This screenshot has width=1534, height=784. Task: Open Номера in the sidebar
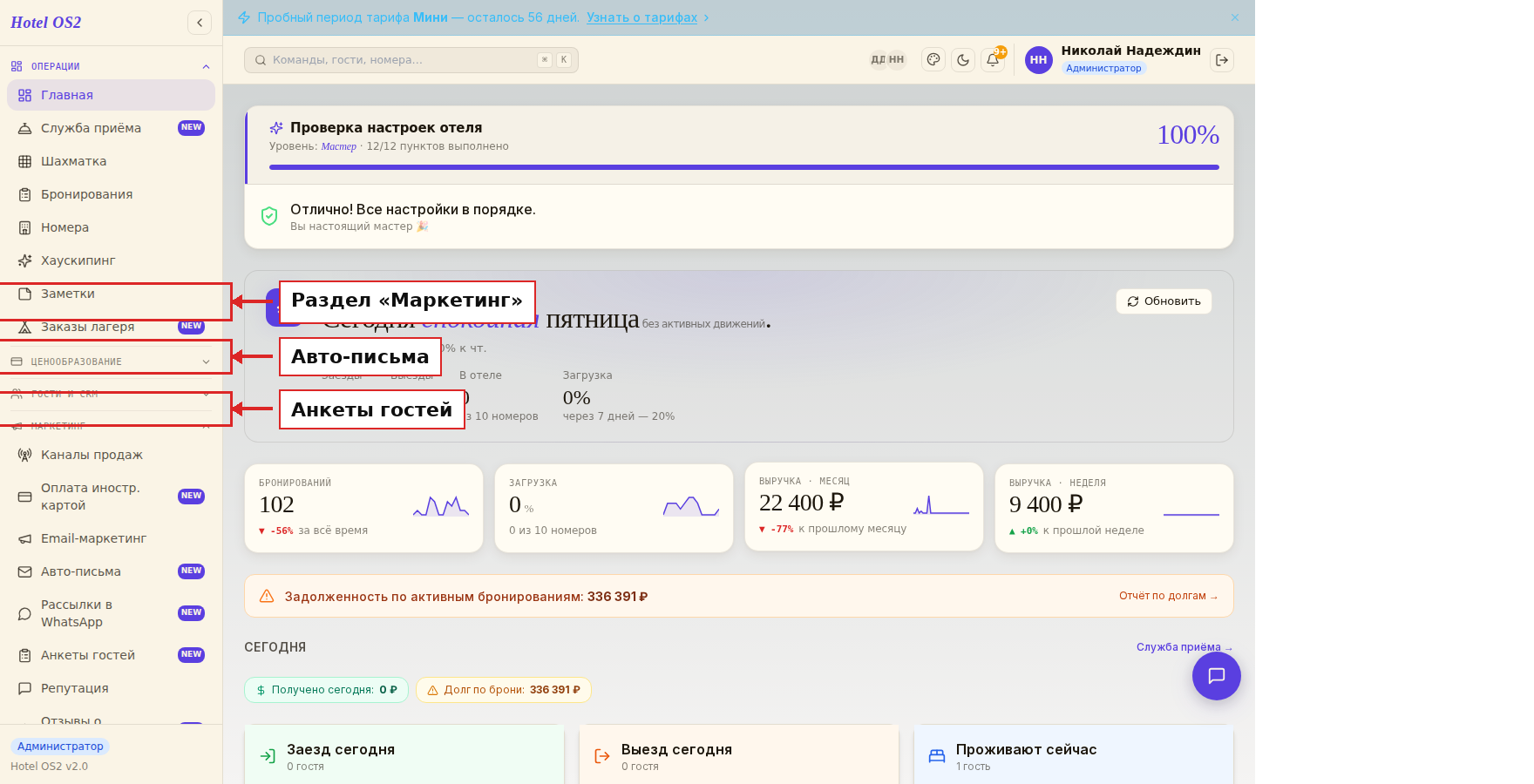pyautogui.click(x=111, y=227)
